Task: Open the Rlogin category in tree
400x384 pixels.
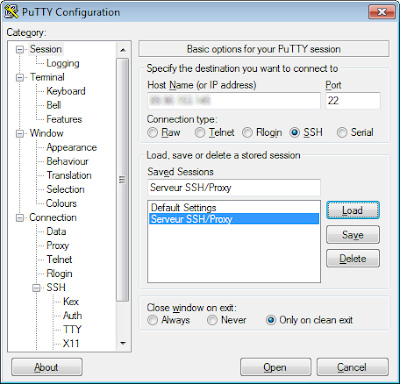Action: coord(59,274)
